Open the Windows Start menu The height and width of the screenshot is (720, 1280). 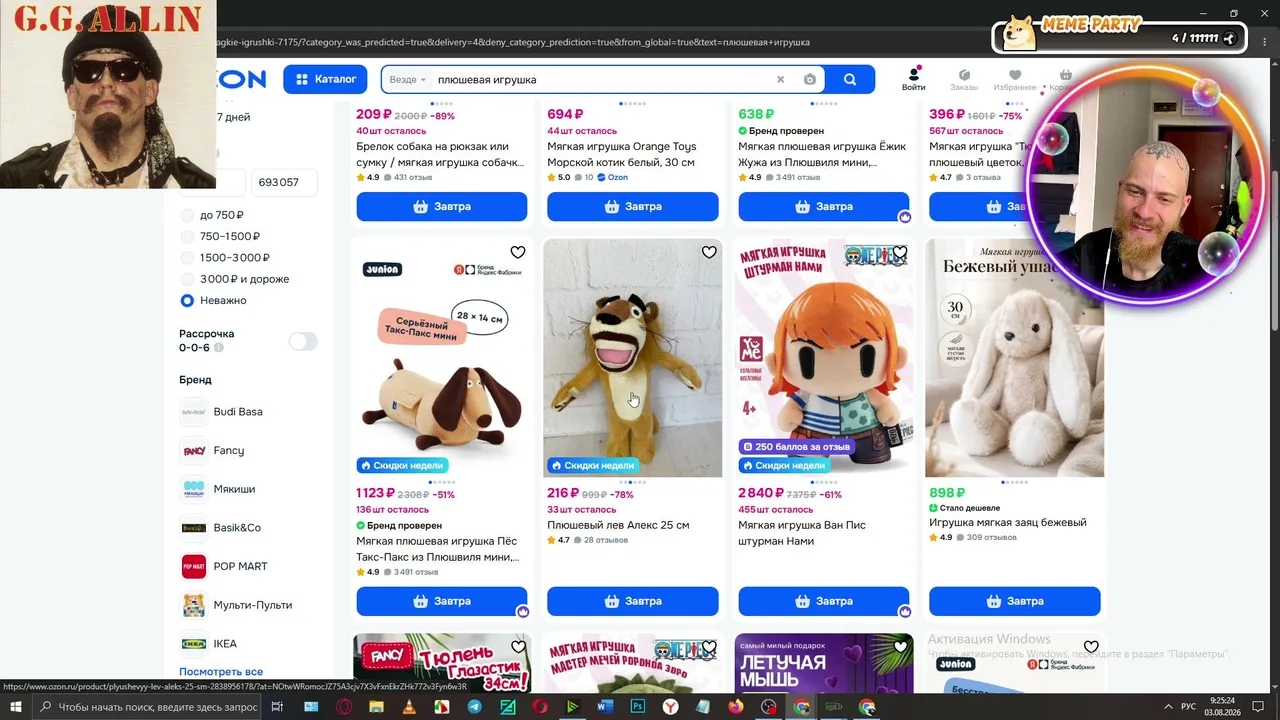tap(18, 707)
